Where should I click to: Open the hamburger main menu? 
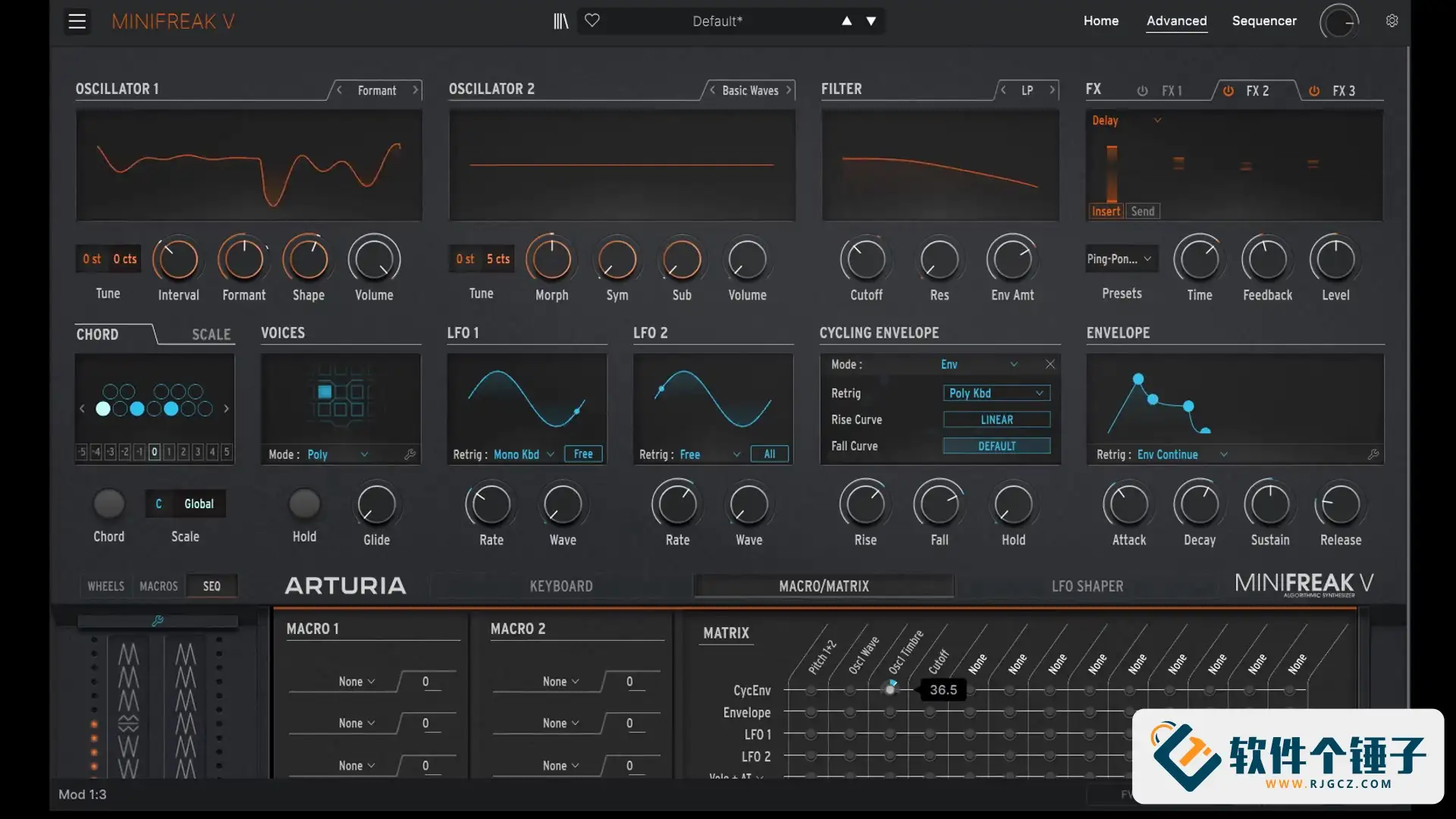click(77, 21)
